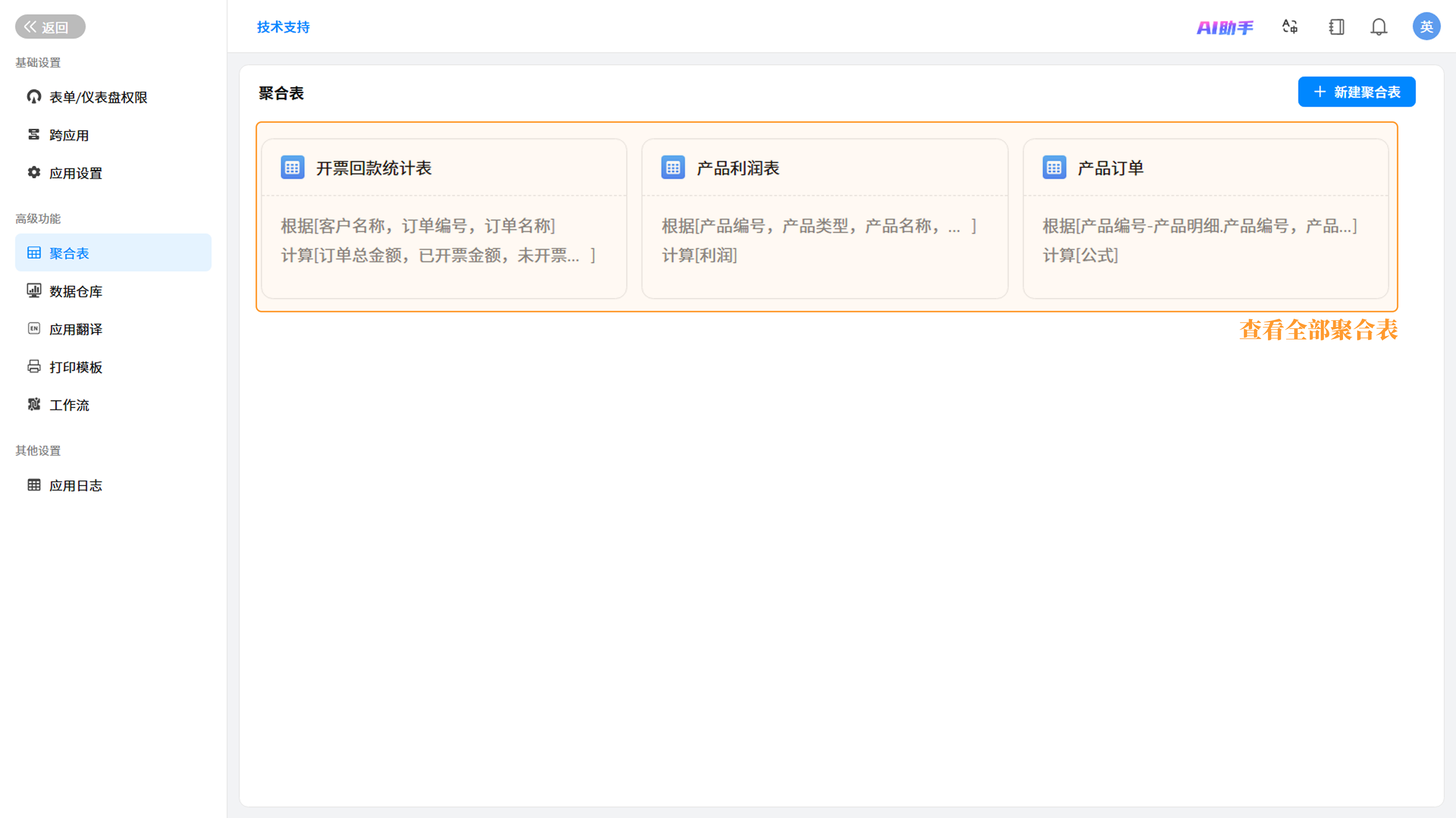Click the language translation icon in header
Image resolution: width=1456 pixels, height=818 pixels.
pos(1290,27)
